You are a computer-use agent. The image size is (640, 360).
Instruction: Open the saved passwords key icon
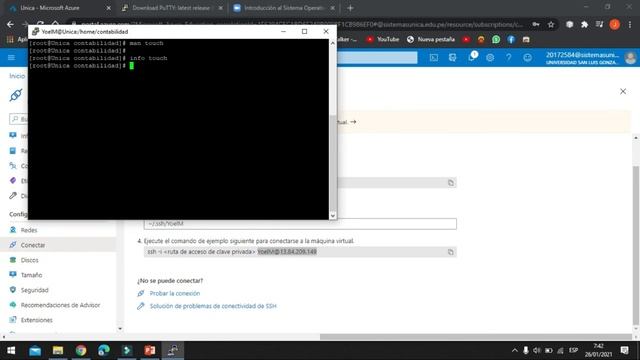536,24
